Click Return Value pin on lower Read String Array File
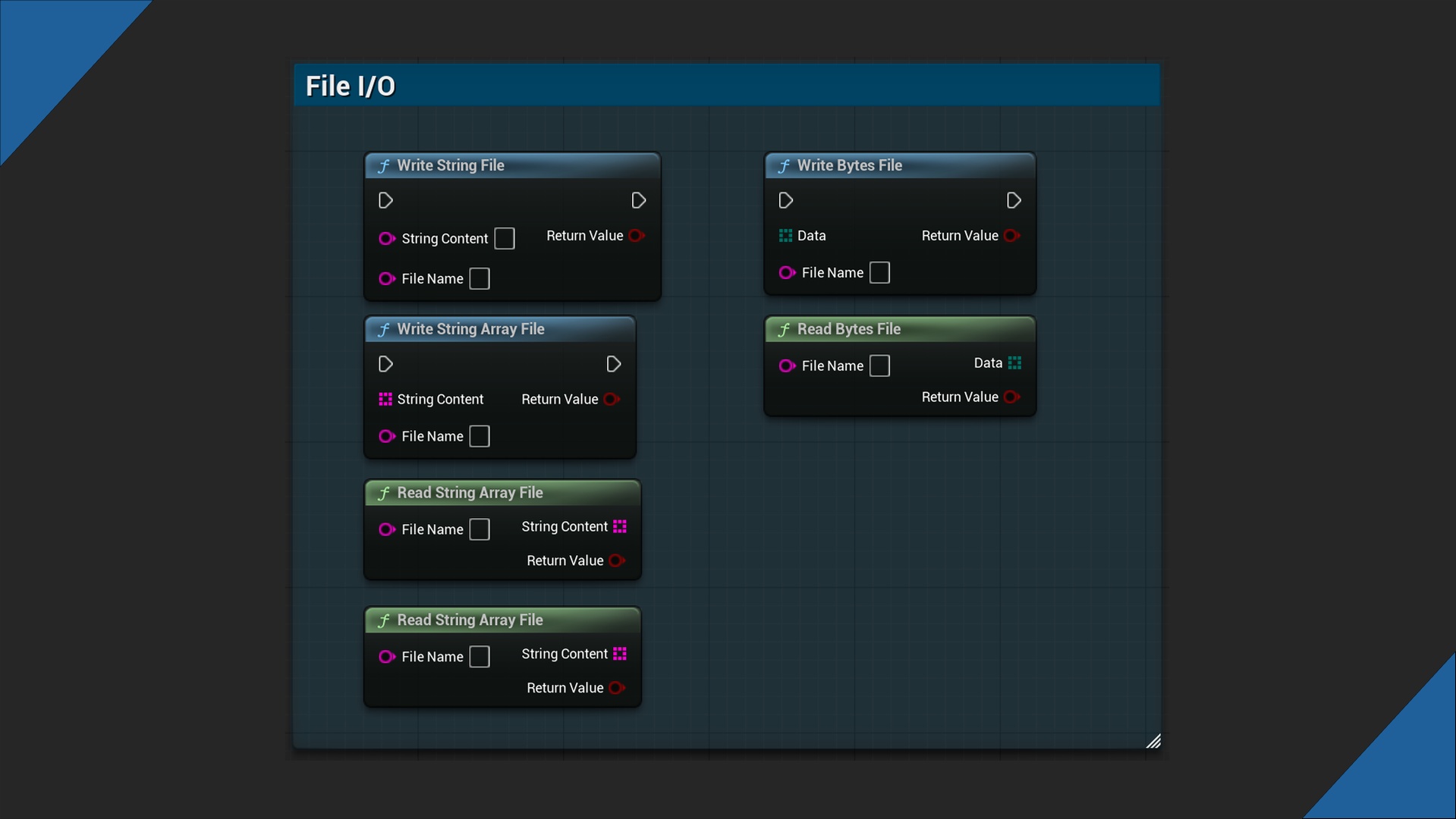This screenshot has width=1456, height=819. [618, 688]
